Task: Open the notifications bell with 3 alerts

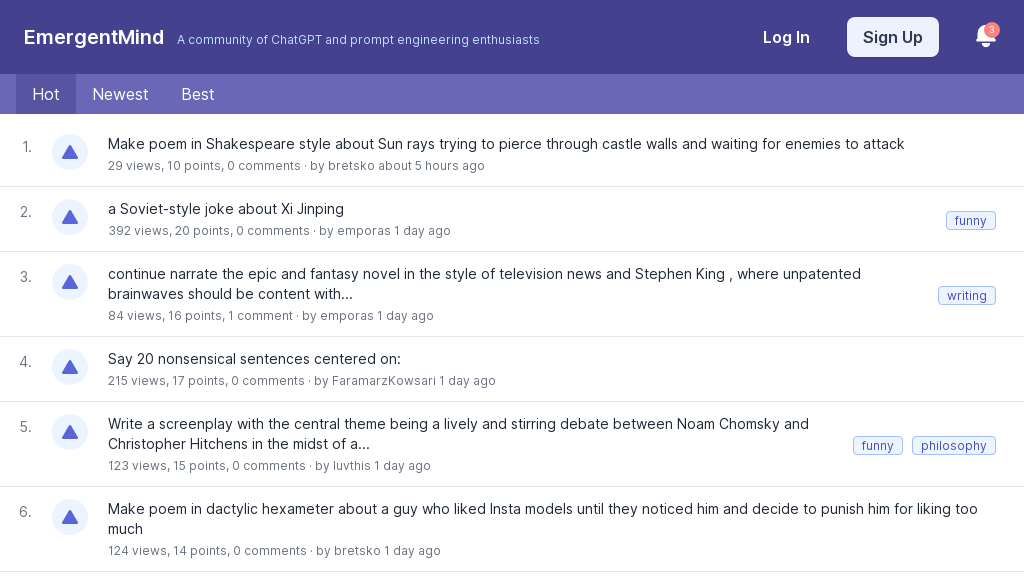Action: point(986,37)
